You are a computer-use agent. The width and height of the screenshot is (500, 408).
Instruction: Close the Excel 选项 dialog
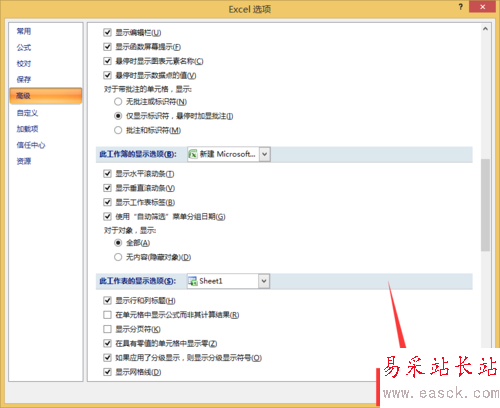coord(482,7)
